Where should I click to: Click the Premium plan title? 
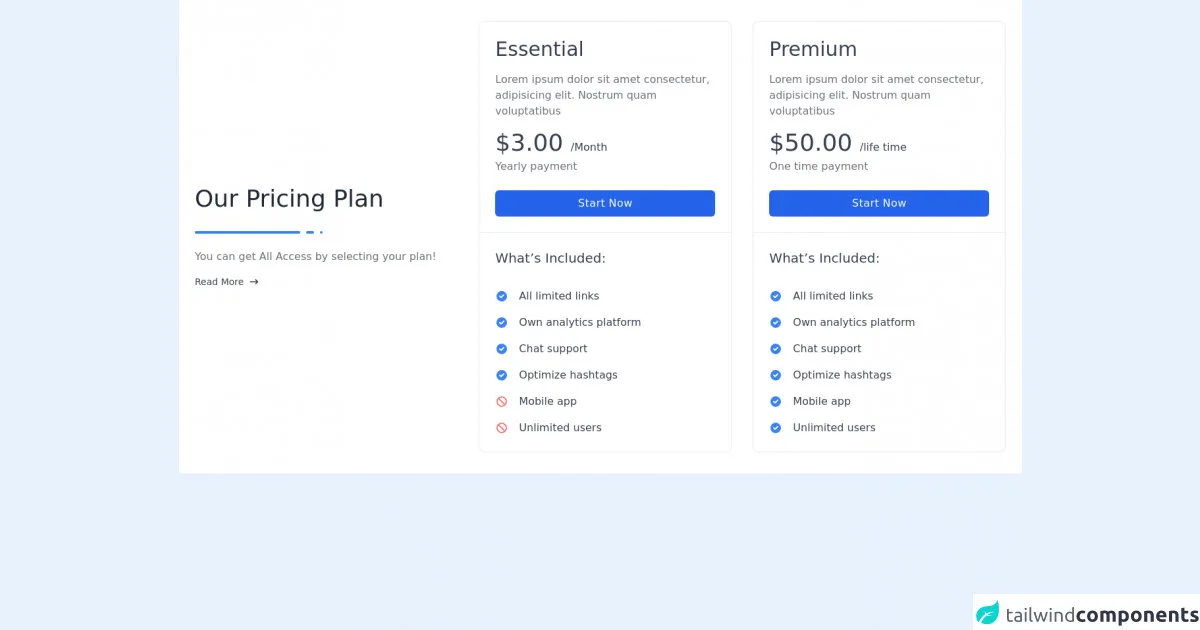pyautogui.click(x=812, y=49)
